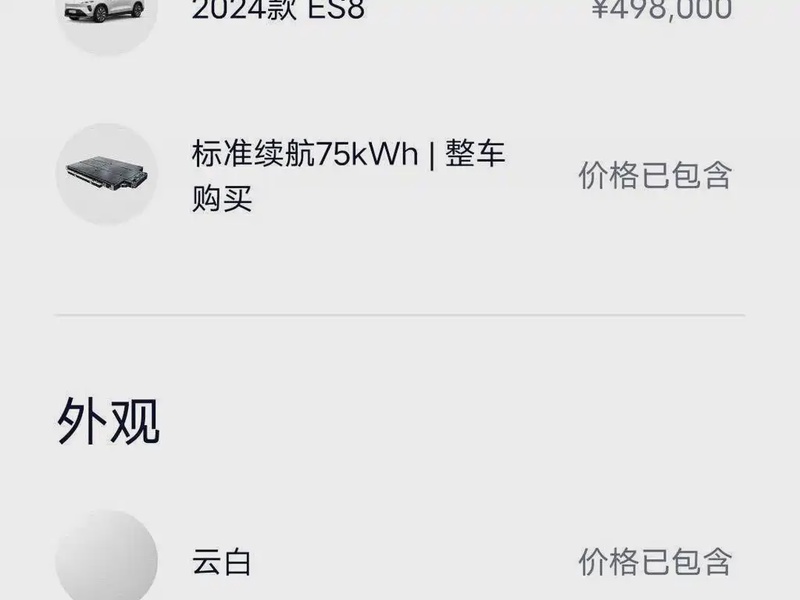The height and width of the screenshot is (600, 800).
Task: Open the 2024款 ES8 model name
Action: click(278, 9)
